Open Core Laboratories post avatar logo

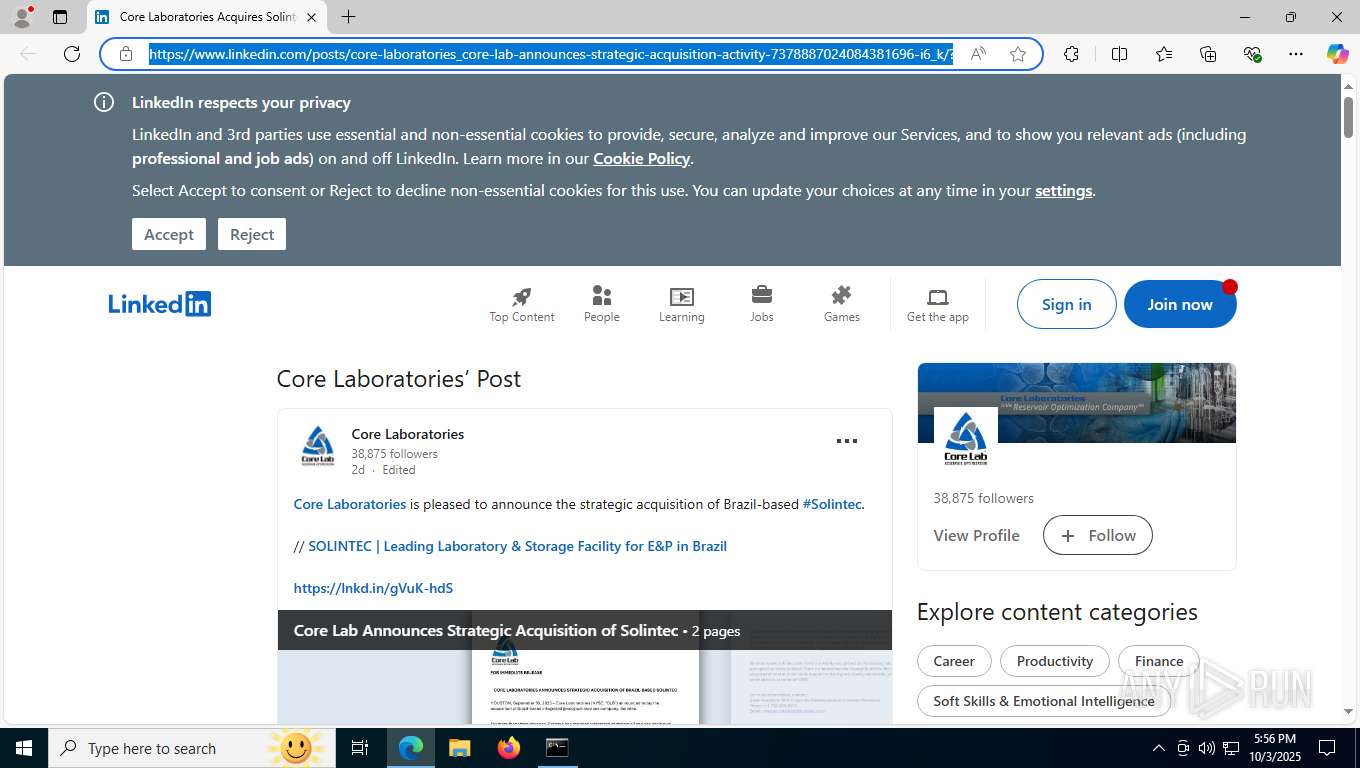[318, 446]
